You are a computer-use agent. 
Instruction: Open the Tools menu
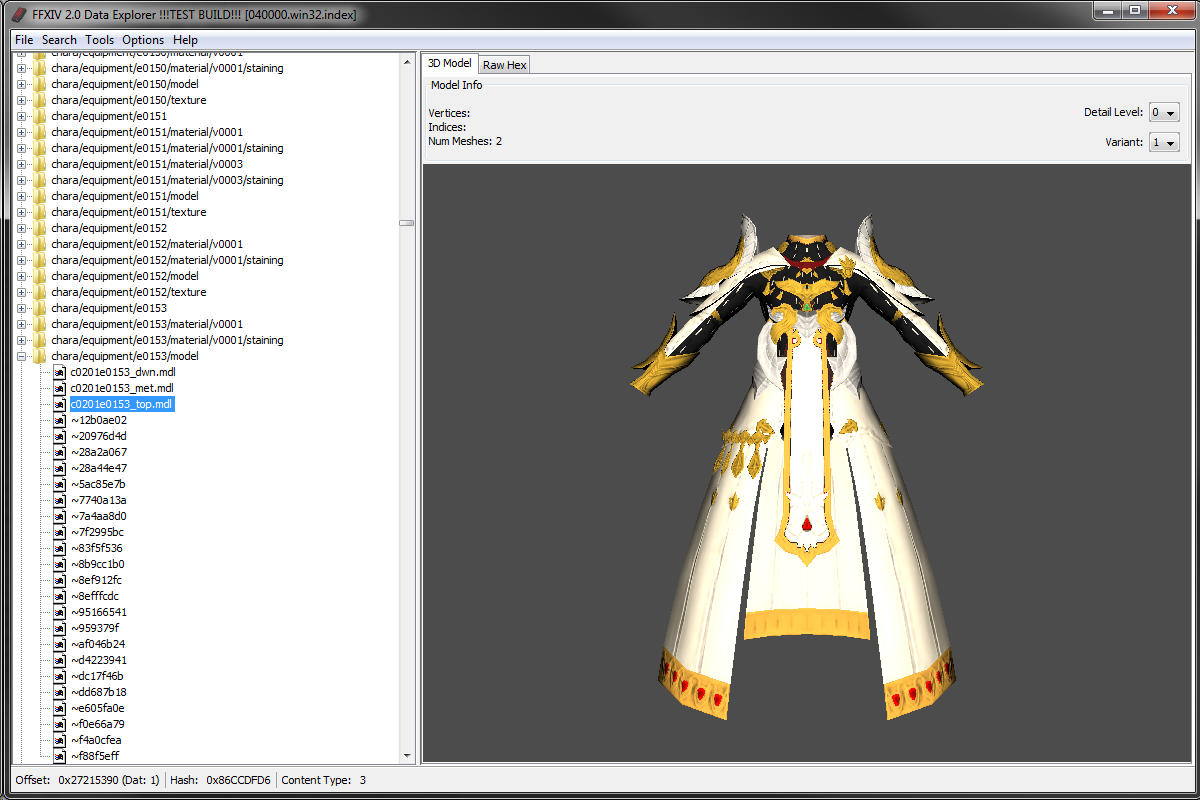pyautogui.click(x=99, y=40)
